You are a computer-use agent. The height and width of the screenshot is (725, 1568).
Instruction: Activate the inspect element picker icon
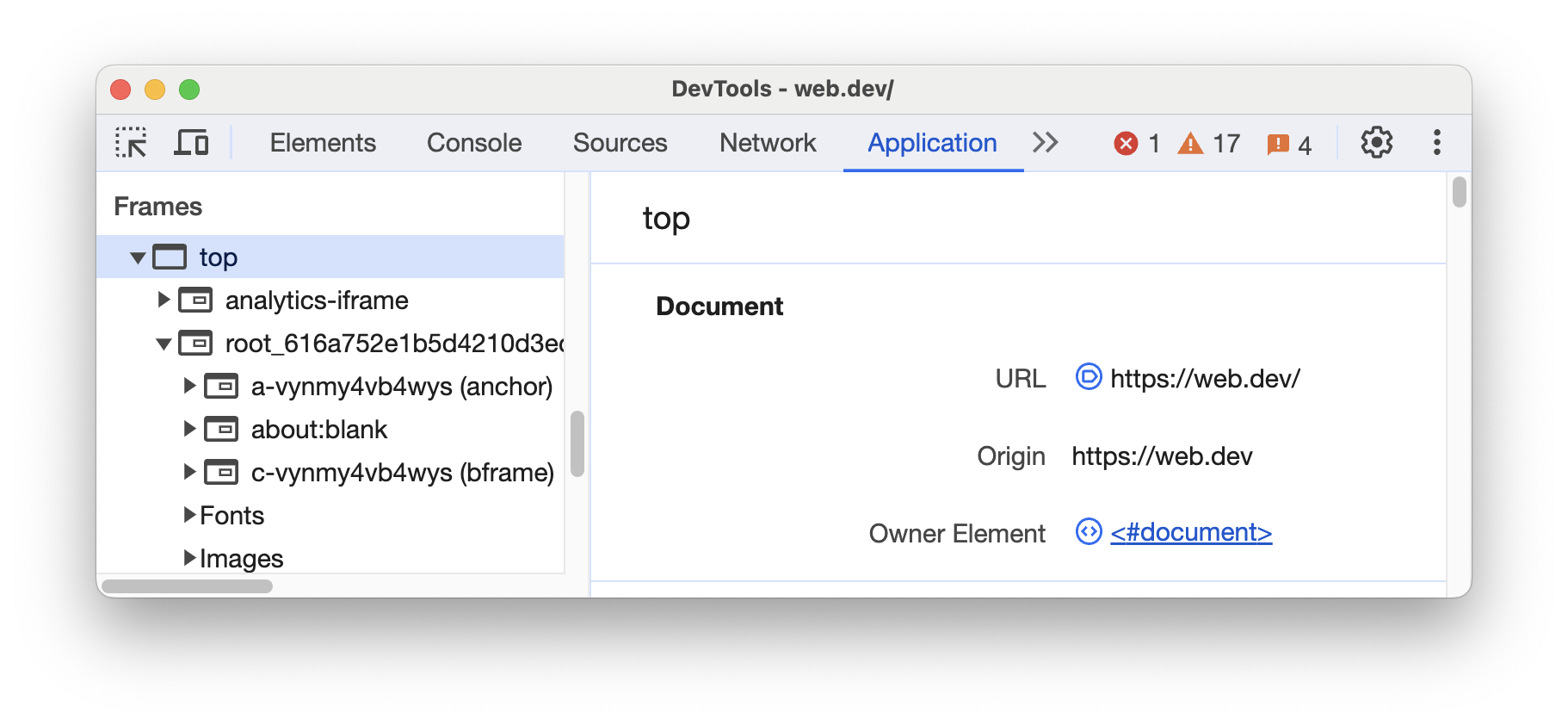click(x=131, y=143)
